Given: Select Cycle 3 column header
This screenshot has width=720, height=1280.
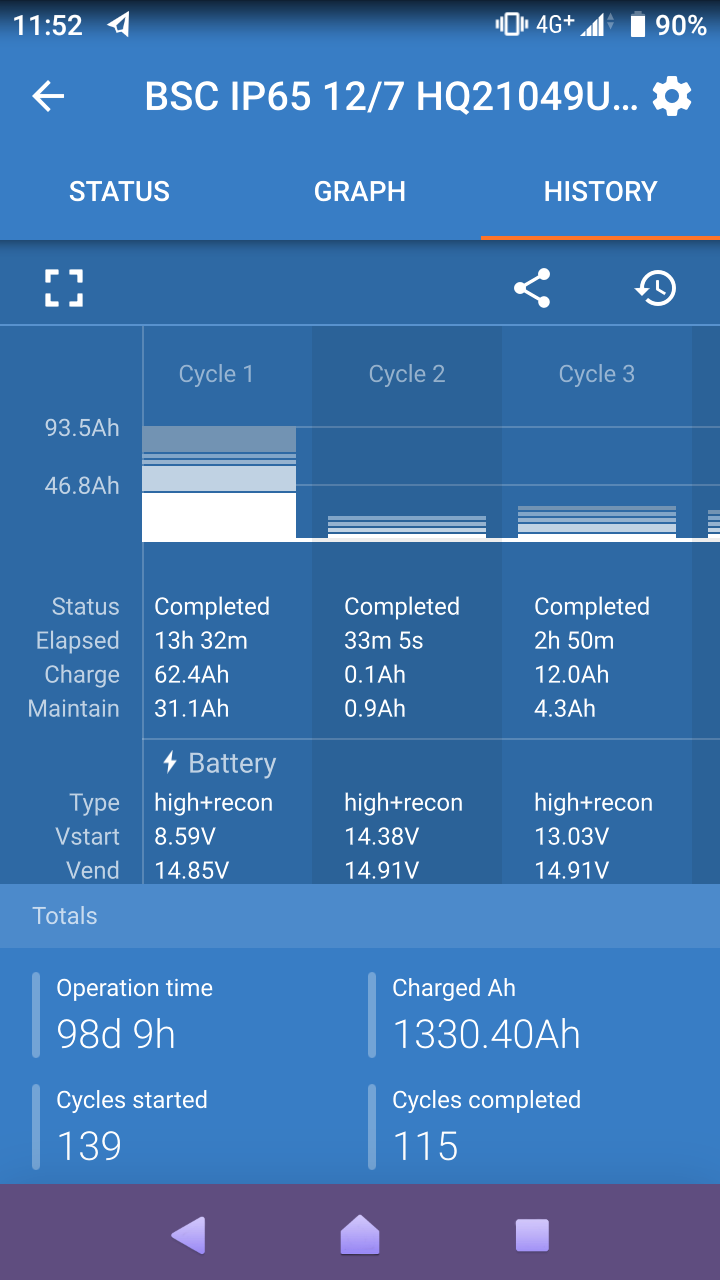Looking at the screenshot, I should tap(597, 374).
